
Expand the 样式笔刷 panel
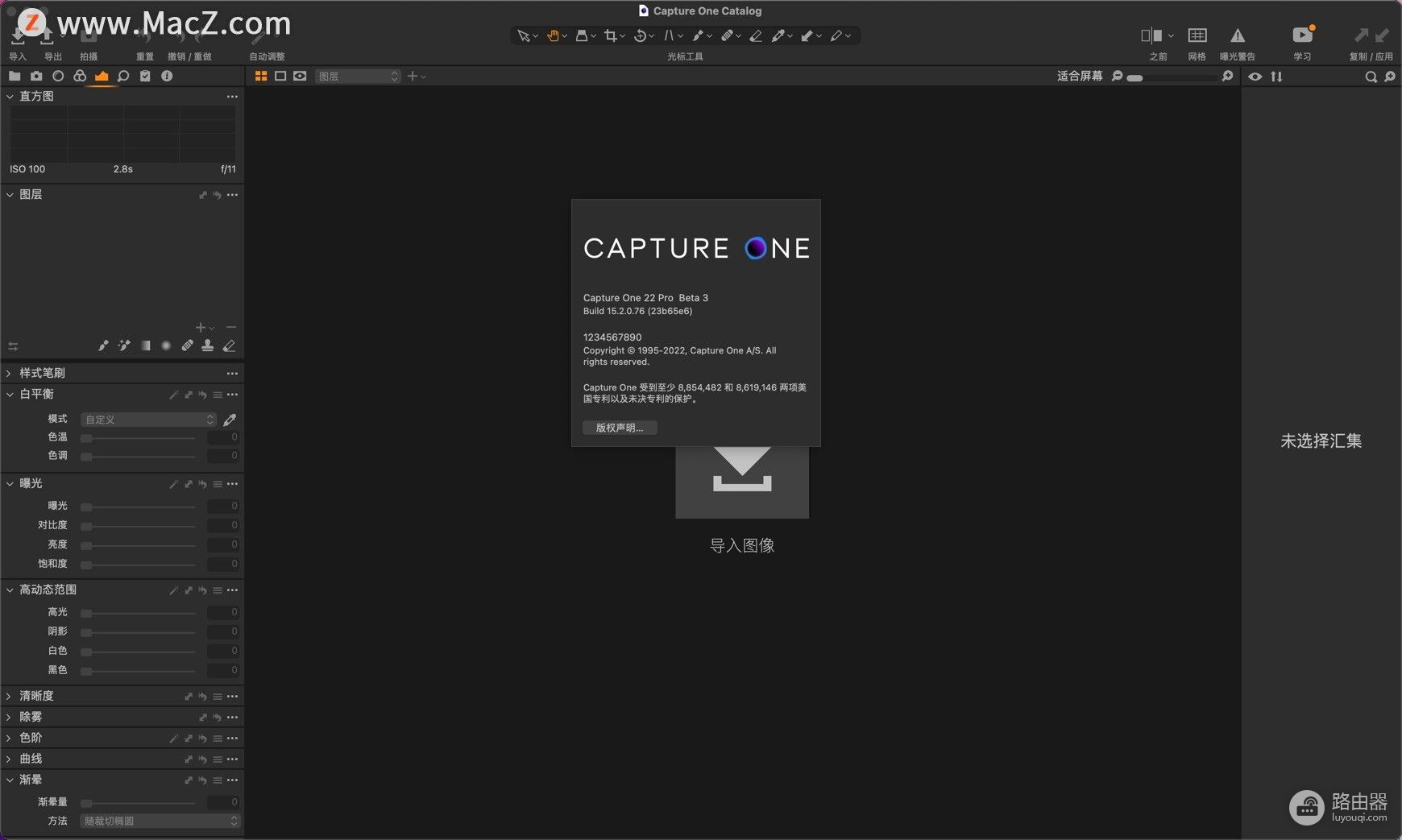coord(10,373)
